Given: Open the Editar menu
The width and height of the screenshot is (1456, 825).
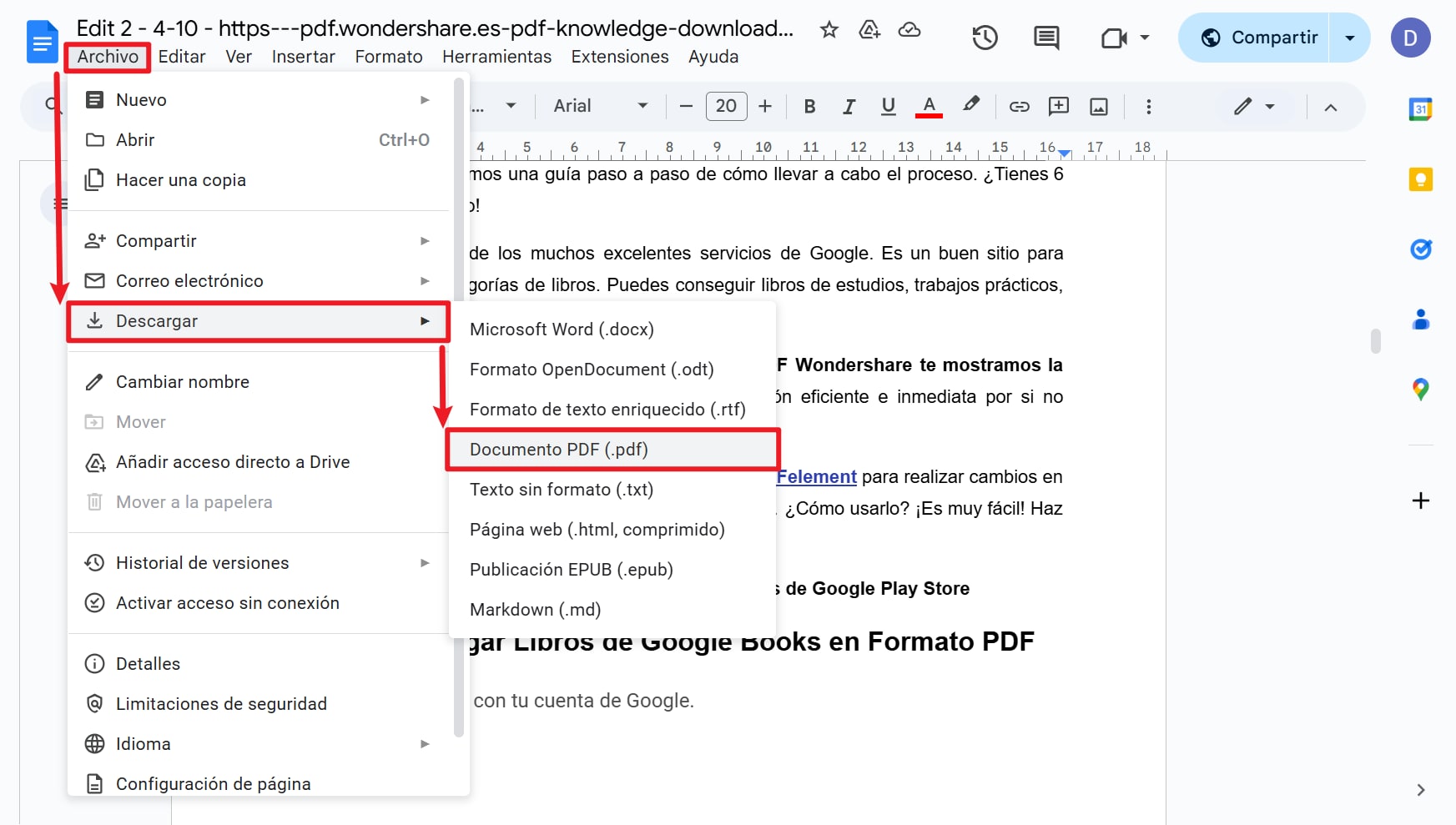Looking at the screenshot, I should pyautogui.click(x=182, y=57).
